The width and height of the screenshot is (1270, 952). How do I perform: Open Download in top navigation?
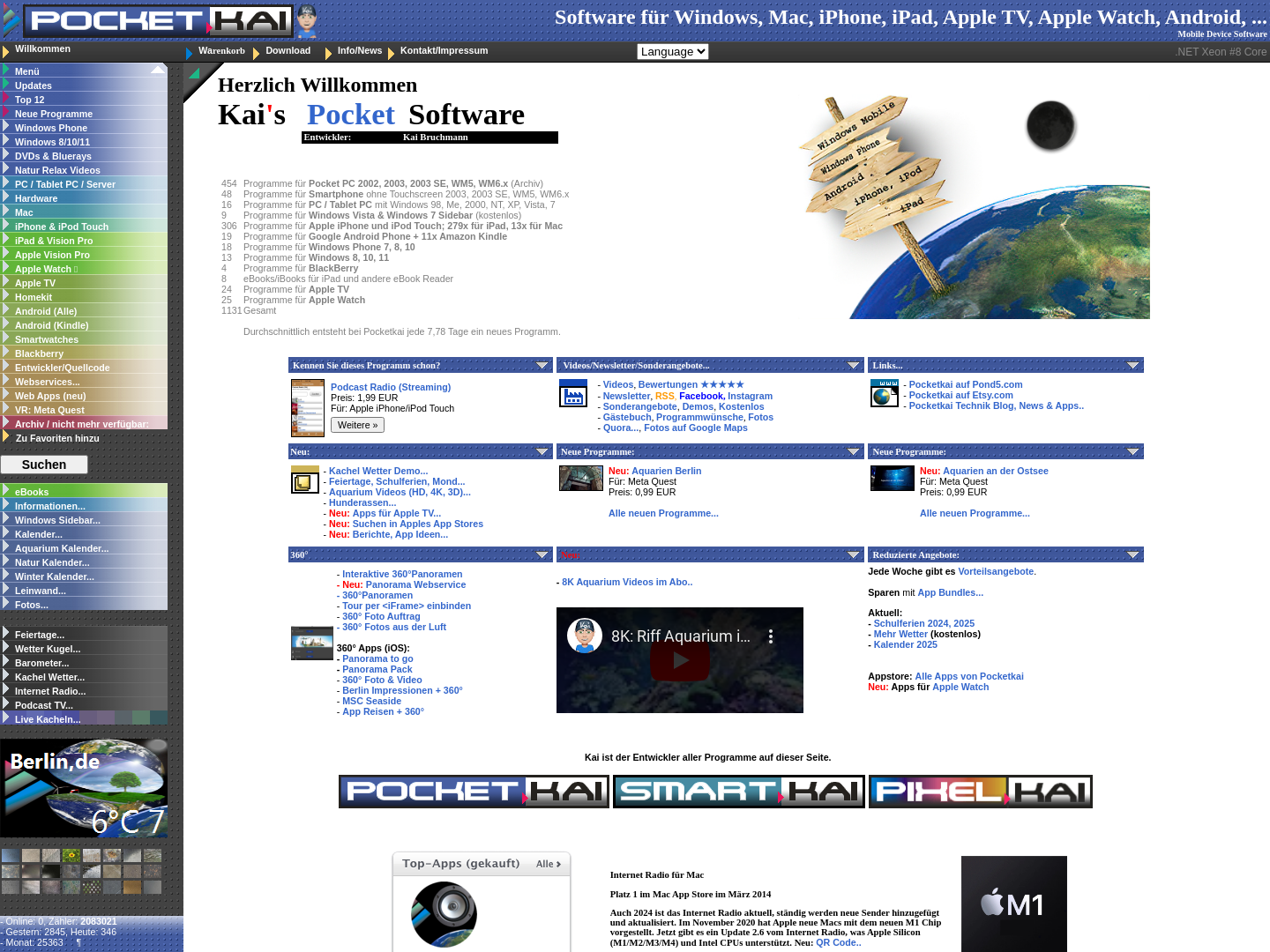(x=288, y=51)
